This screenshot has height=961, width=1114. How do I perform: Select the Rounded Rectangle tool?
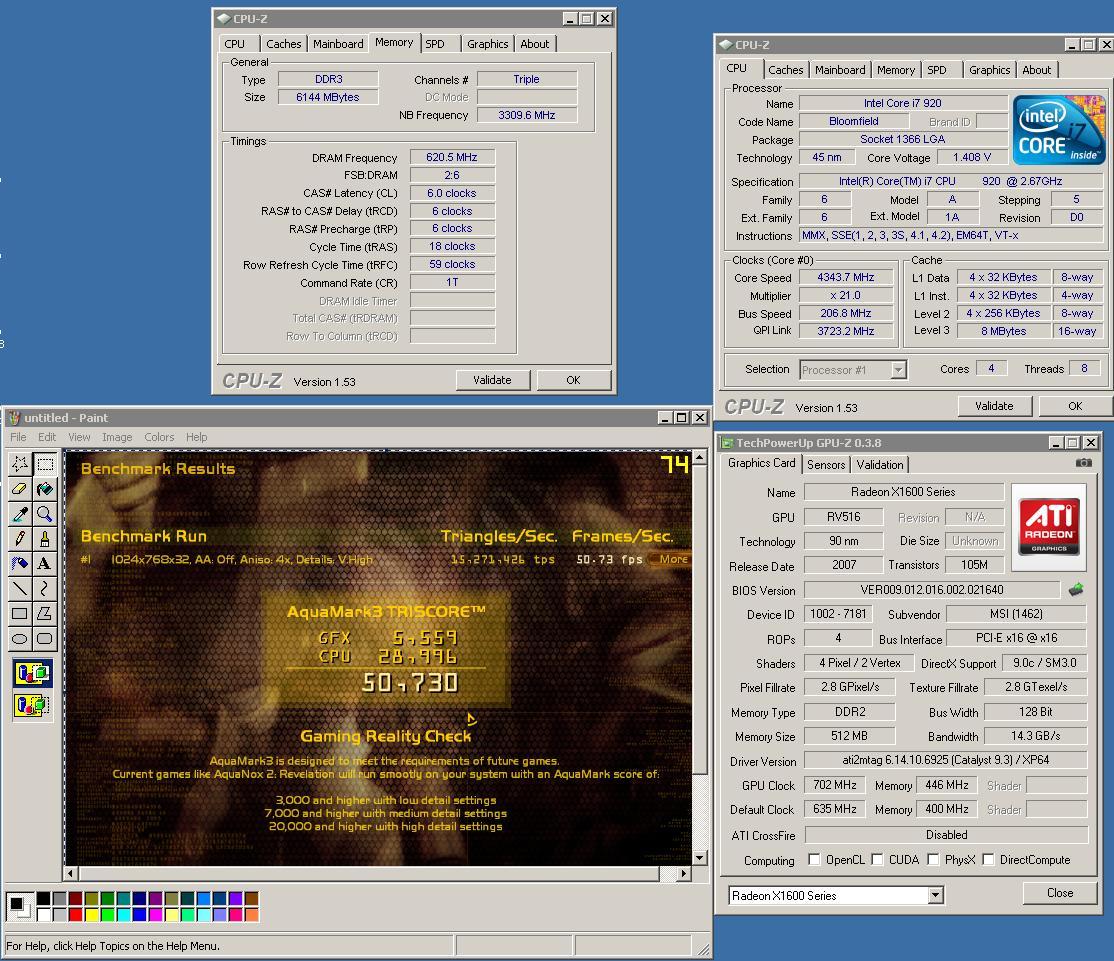tap(45, 638)
